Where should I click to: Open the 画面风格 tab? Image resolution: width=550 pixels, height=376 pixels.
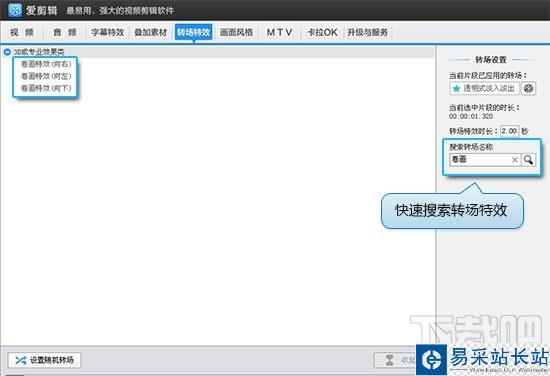tap(236, 33)
